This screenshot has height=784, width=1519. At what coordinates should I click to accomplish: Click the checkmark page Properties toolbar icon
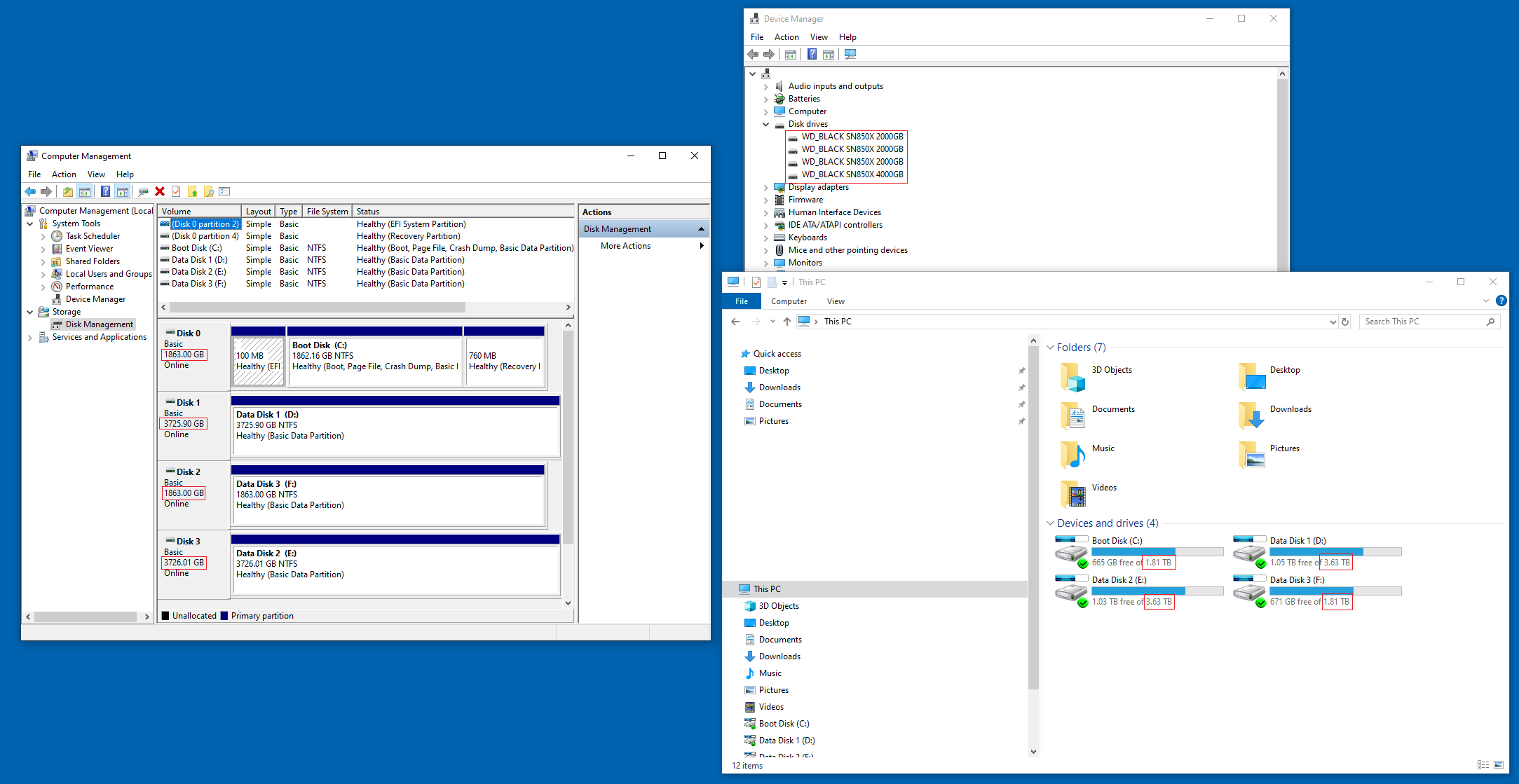[x=176, y=191]
